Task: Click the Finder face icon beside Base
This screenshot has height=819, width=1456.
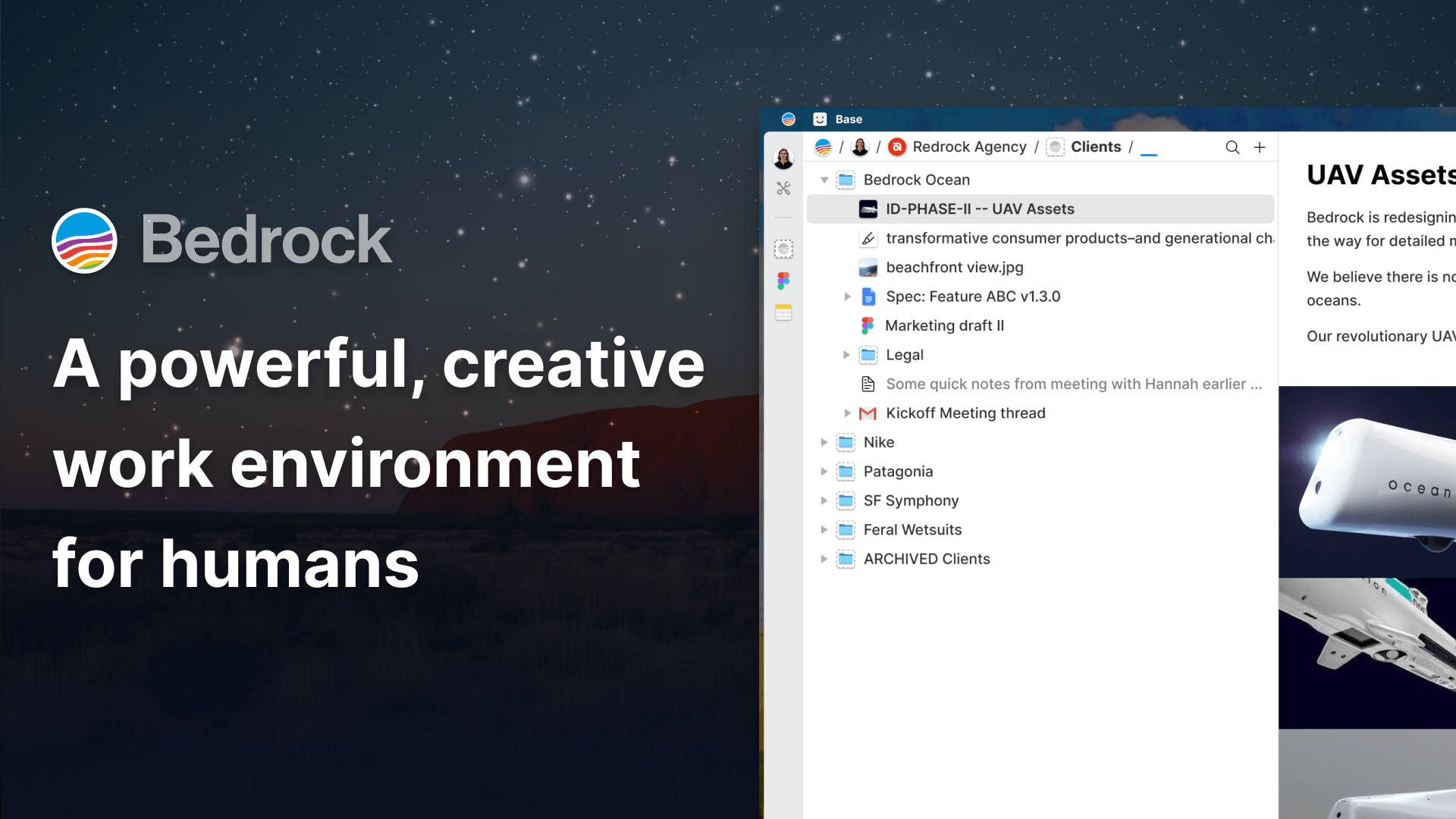Action: pos(820,119)
